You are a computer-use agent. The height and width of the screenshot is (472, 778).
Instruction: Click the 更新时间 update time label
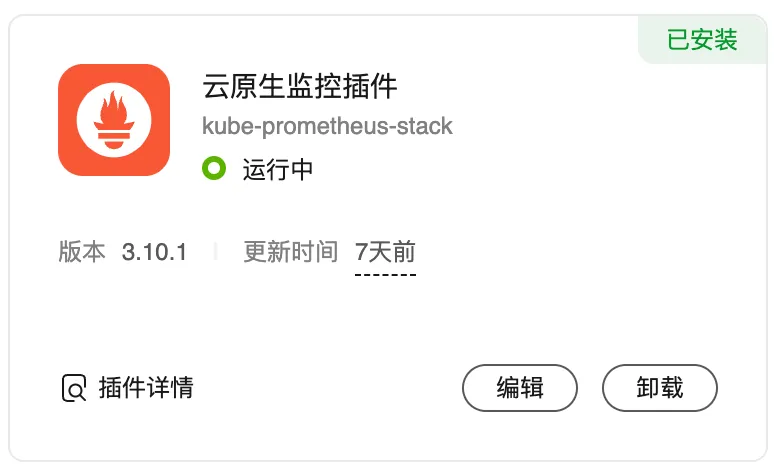tap(291, 252)
